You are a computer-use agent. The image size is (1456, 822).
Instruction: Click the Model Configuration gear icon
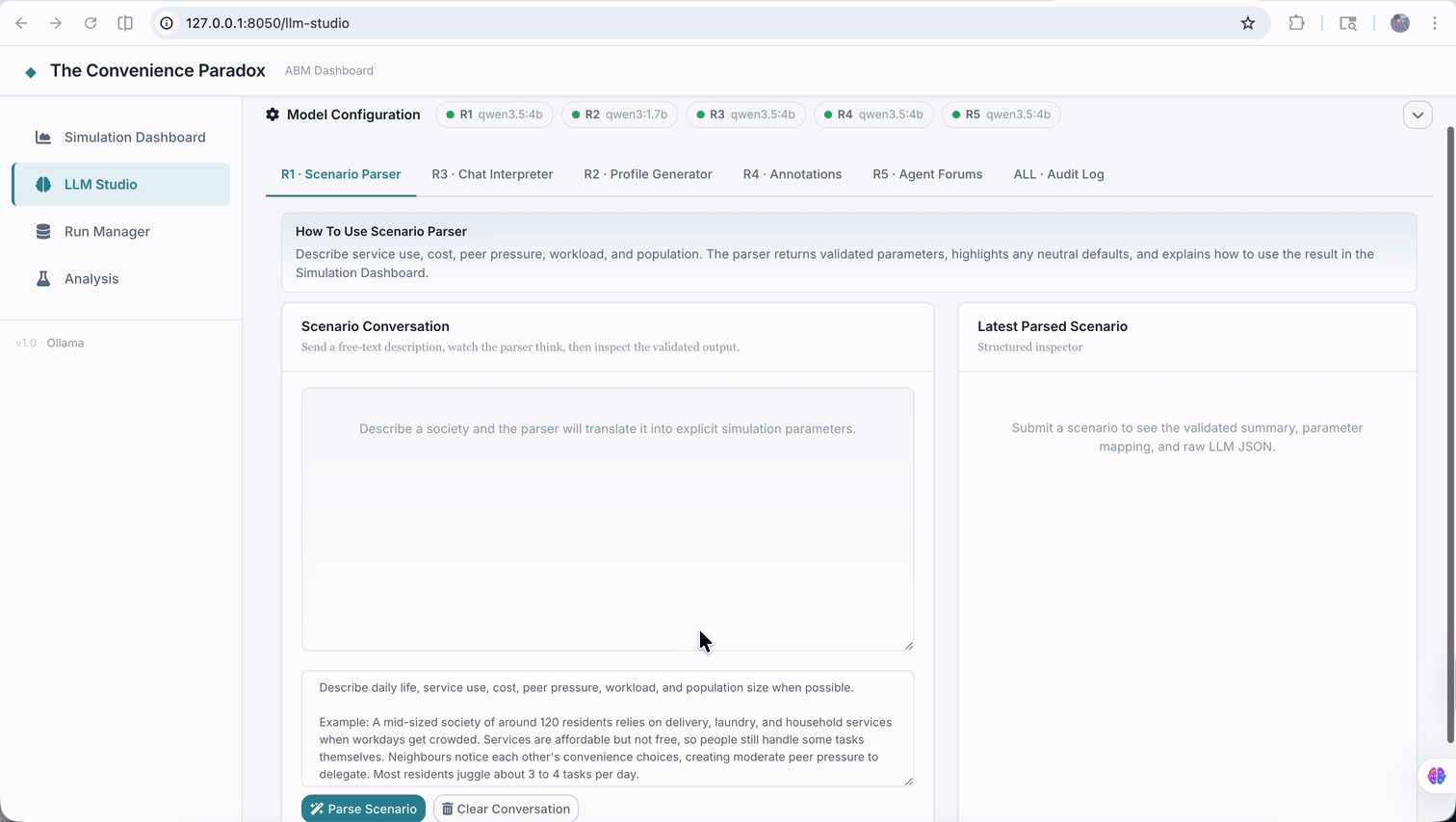[x=273, y=115]
